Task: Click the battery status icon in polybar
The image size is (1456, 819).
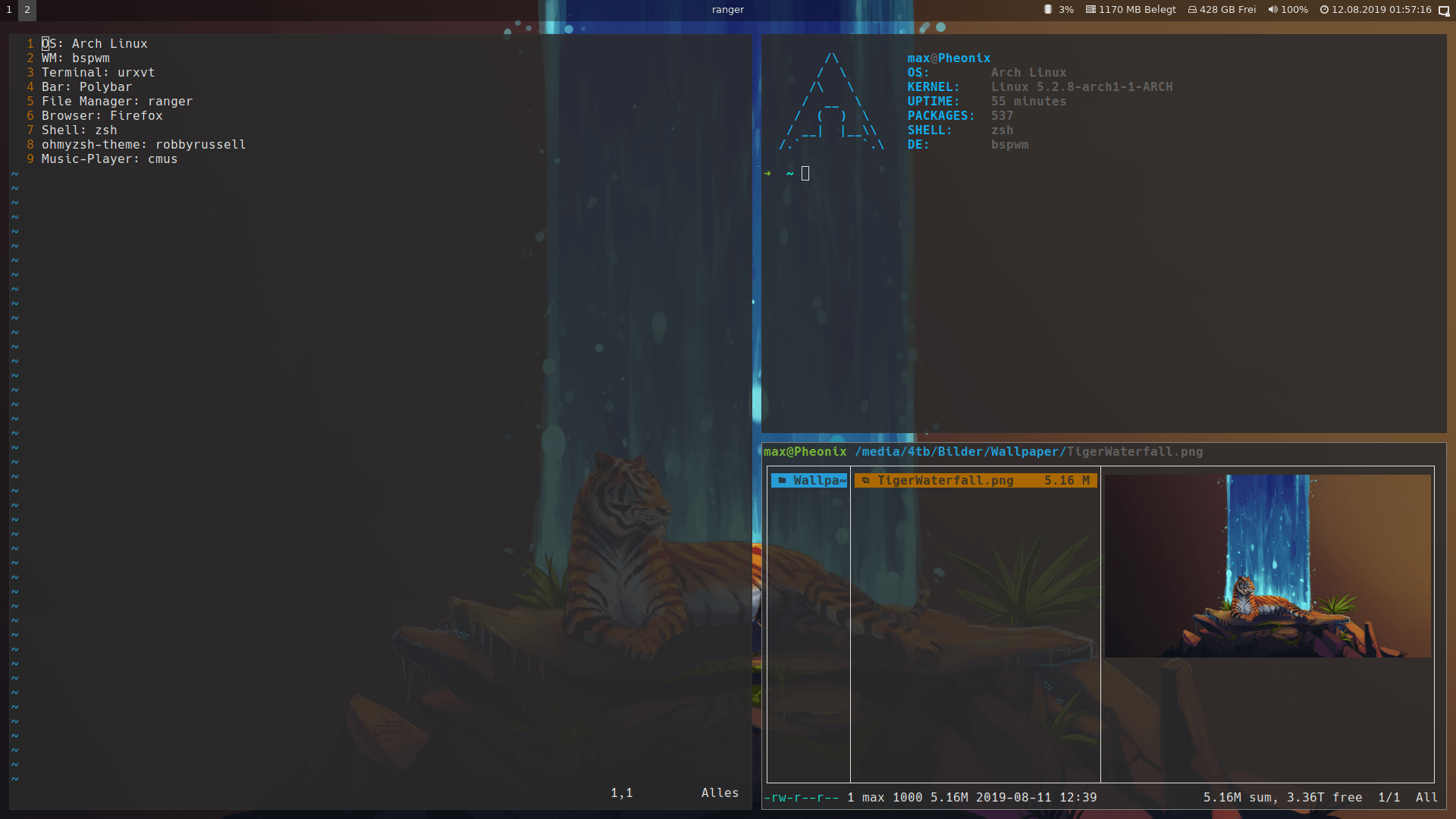Action: 1049,10
